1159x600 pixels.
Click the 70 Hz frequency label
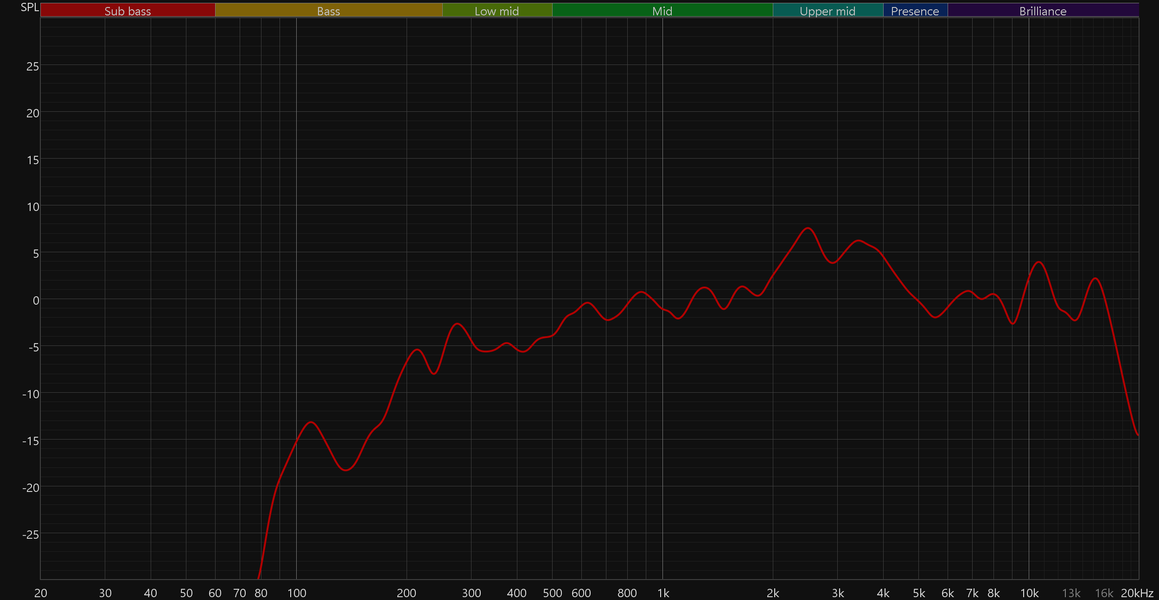click(239, 593)
